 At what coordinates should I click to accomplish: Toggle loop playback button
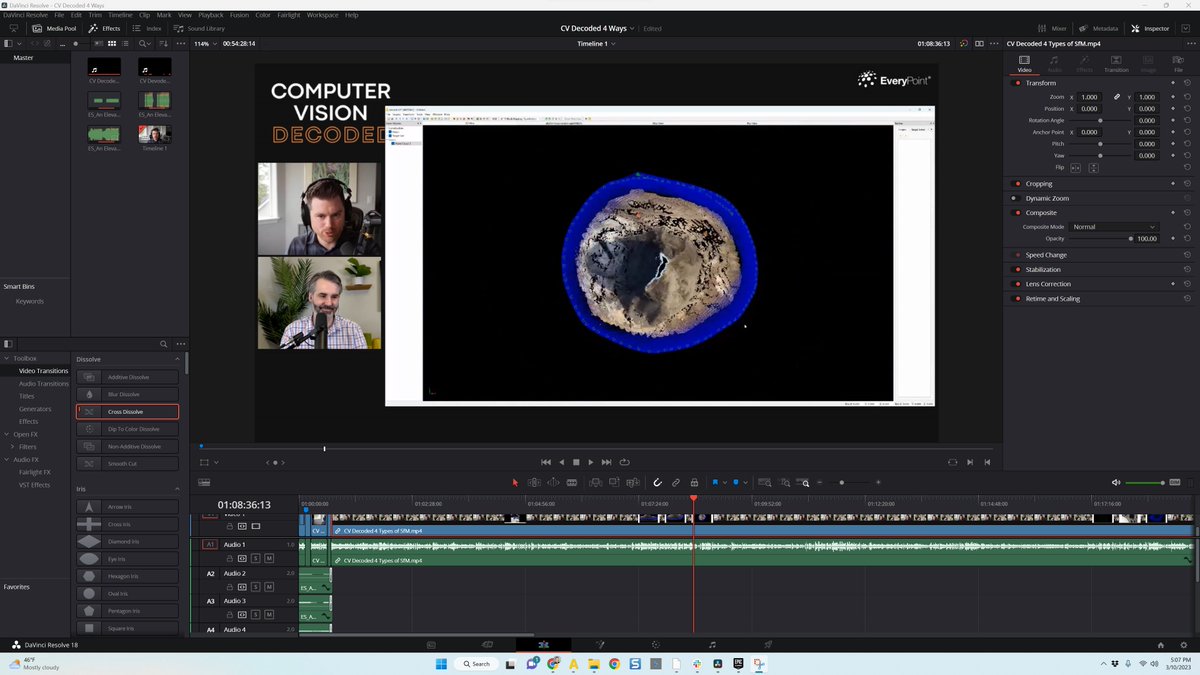(x=624, y=462)
